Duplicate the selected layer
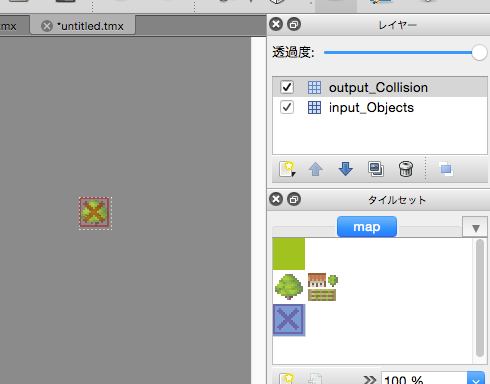Image resolution: width=490 pixels, height=384 pixels. (376, 169)
